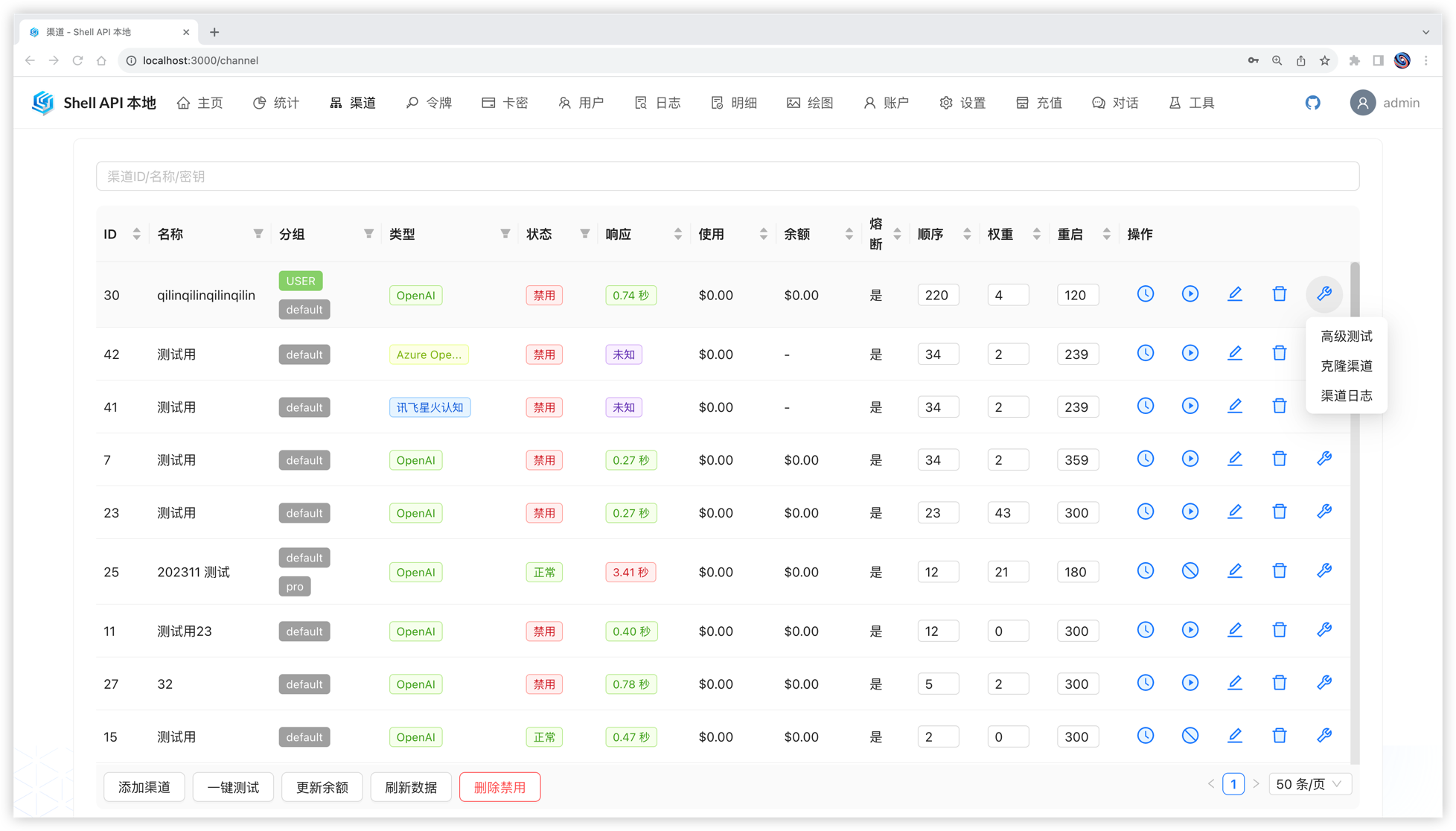
Task: Select 克隆渠道 from the popup menu
Action: (x=1346, y=366)
